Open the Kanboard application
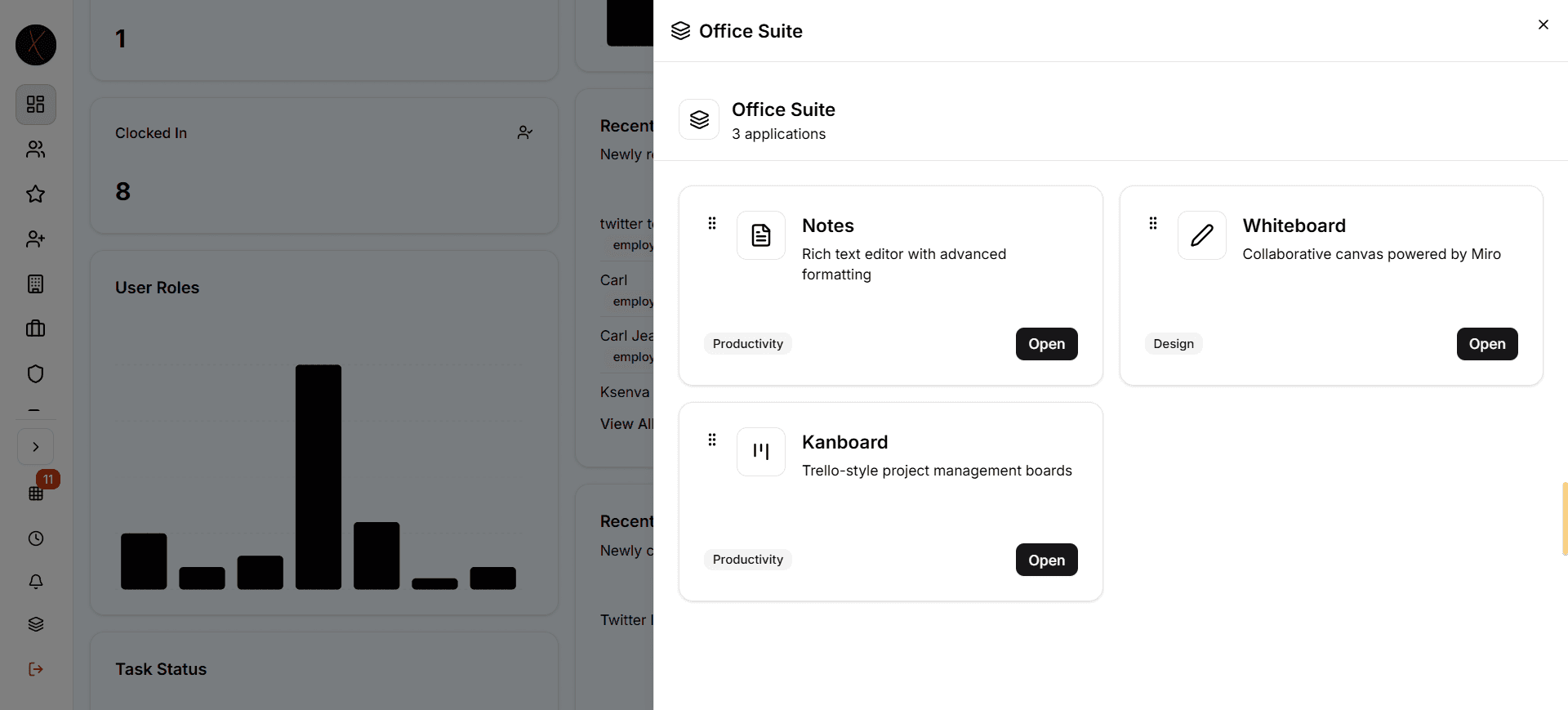 tap(1046, 560)
